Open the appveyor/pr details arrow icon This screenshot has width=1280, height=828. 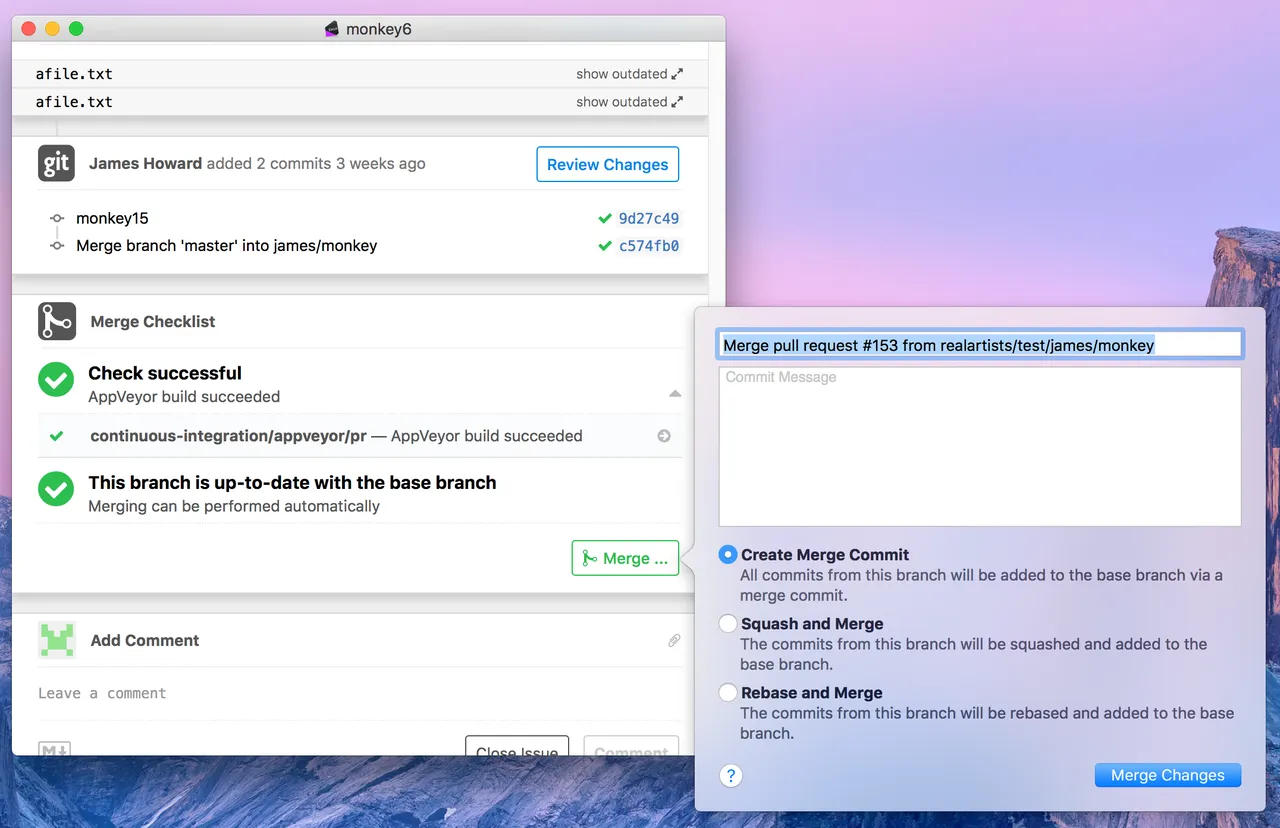(664, 436)
